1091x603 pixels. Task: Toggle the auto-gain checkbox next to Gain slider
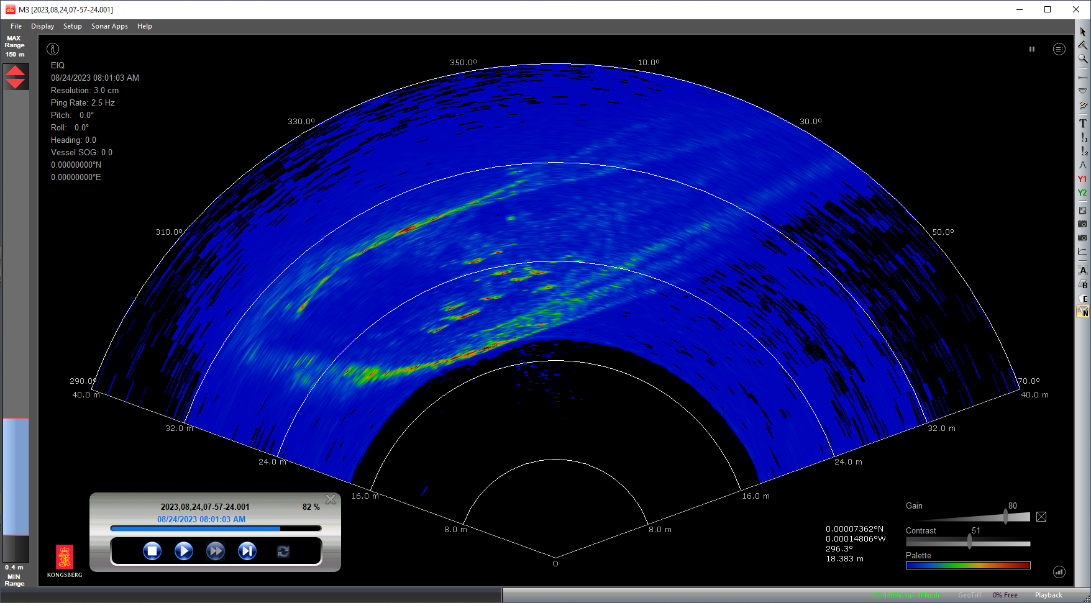[x=1041, y=516]
